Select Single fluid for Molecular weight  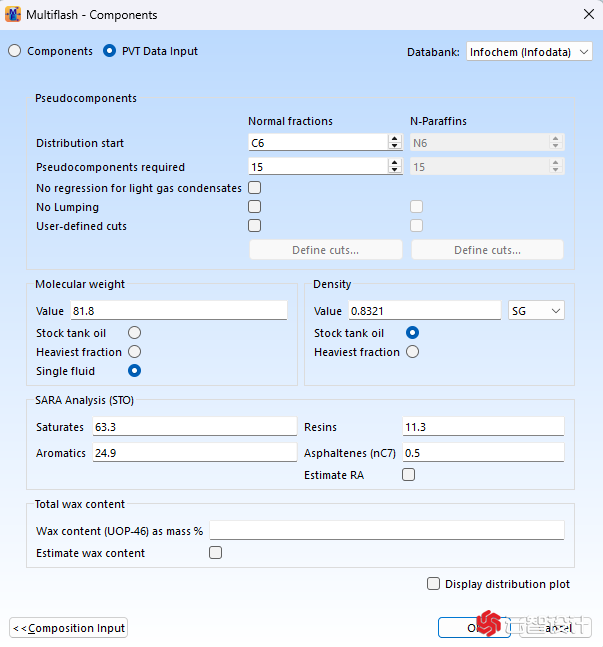click(135, 371)
